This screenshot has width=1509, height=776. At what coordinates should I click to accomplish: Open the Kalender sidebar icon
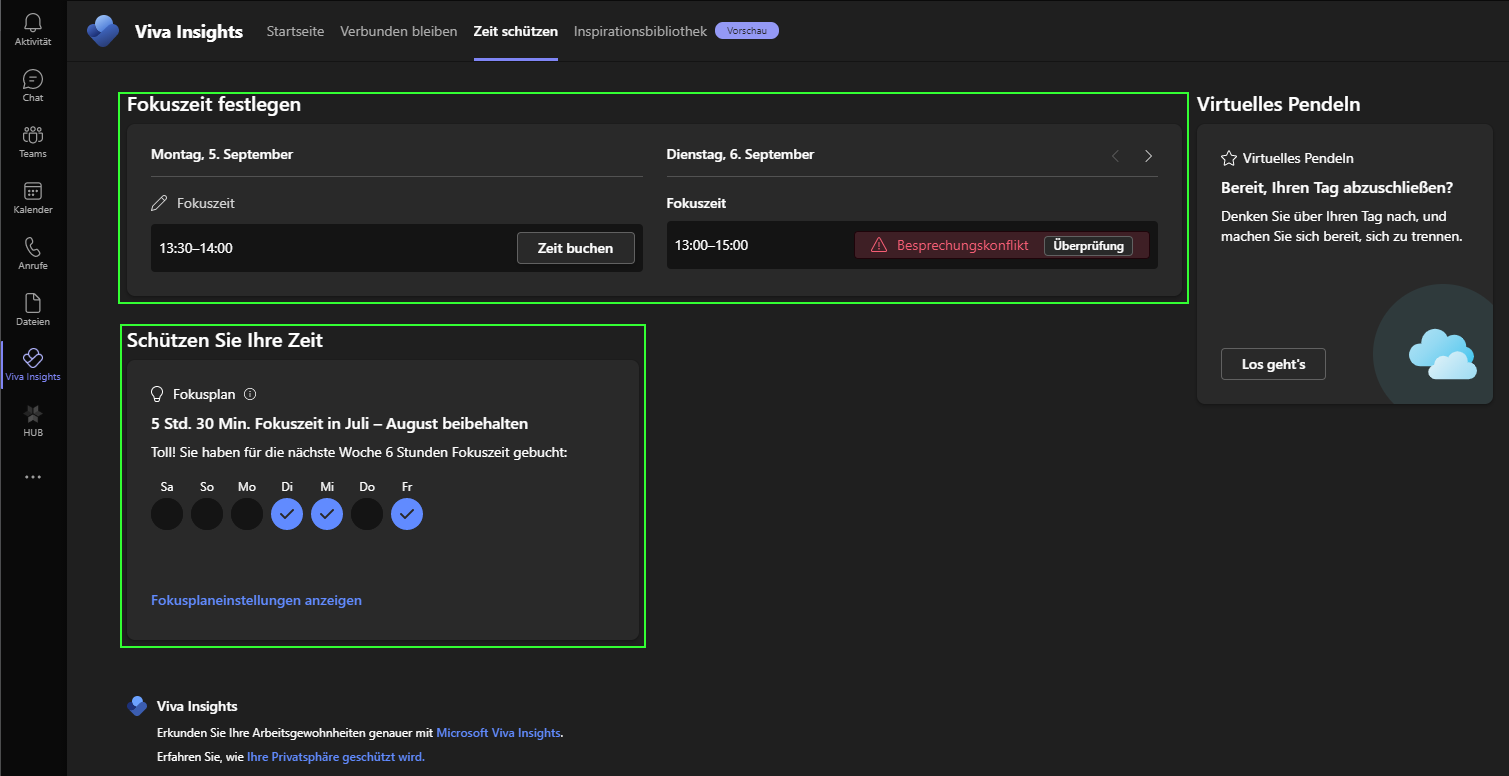point(33,192)
